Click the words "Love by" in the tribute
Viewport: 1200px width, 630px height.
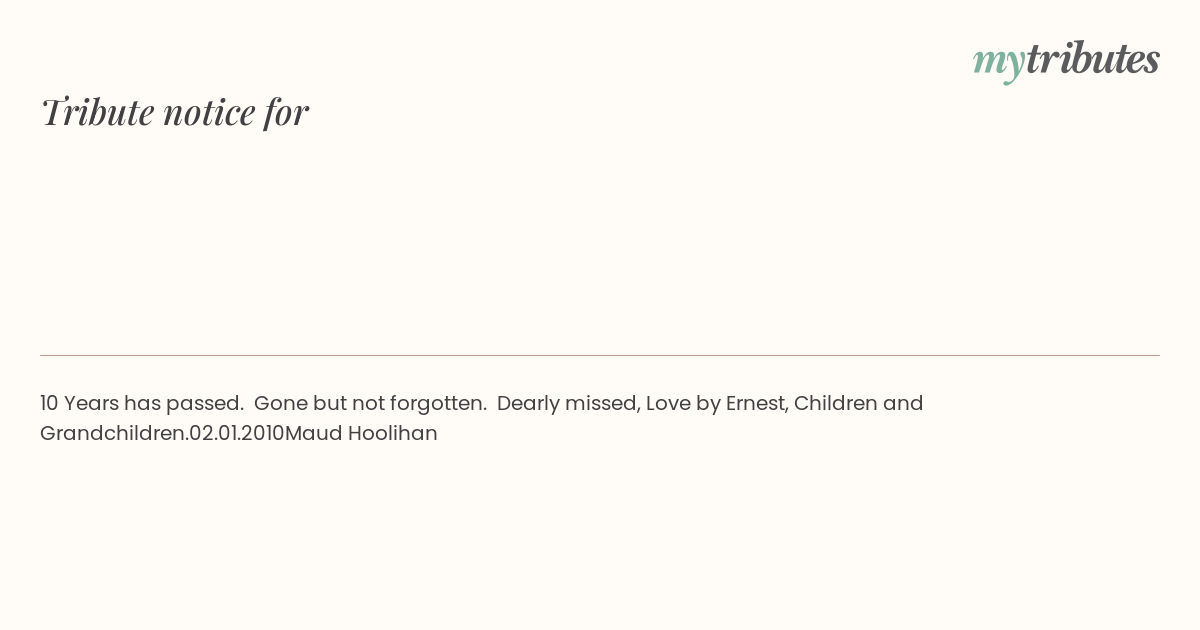[683, 403]
